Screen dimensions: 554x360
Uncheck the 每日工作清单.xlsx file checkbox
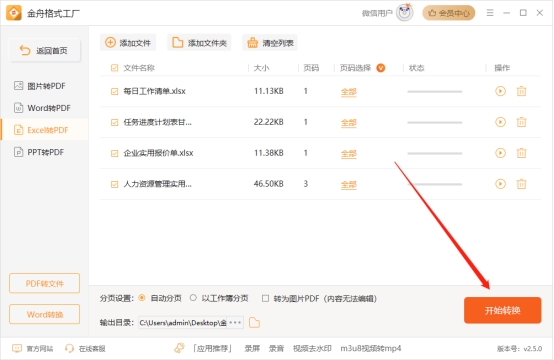click(114, 92)
